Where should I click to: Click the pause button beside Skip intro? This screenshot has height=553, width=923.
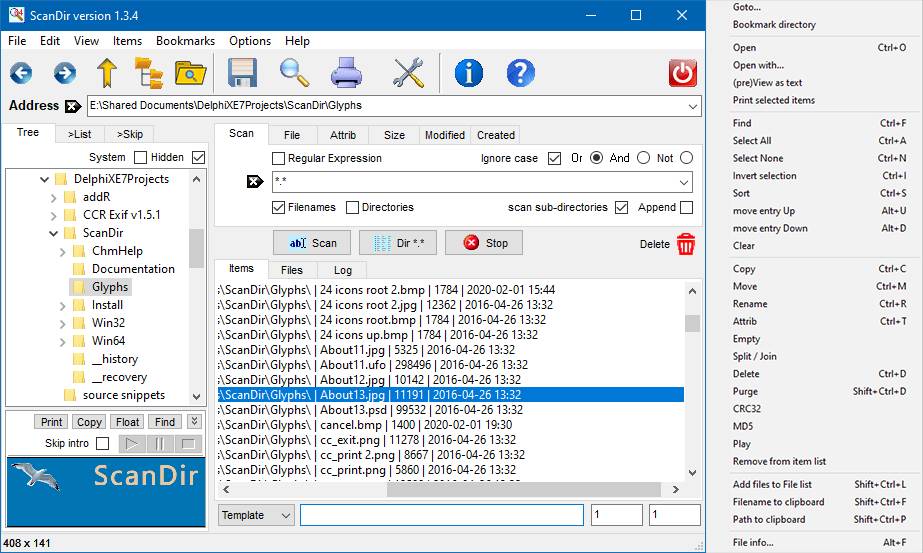coord(160,443)
